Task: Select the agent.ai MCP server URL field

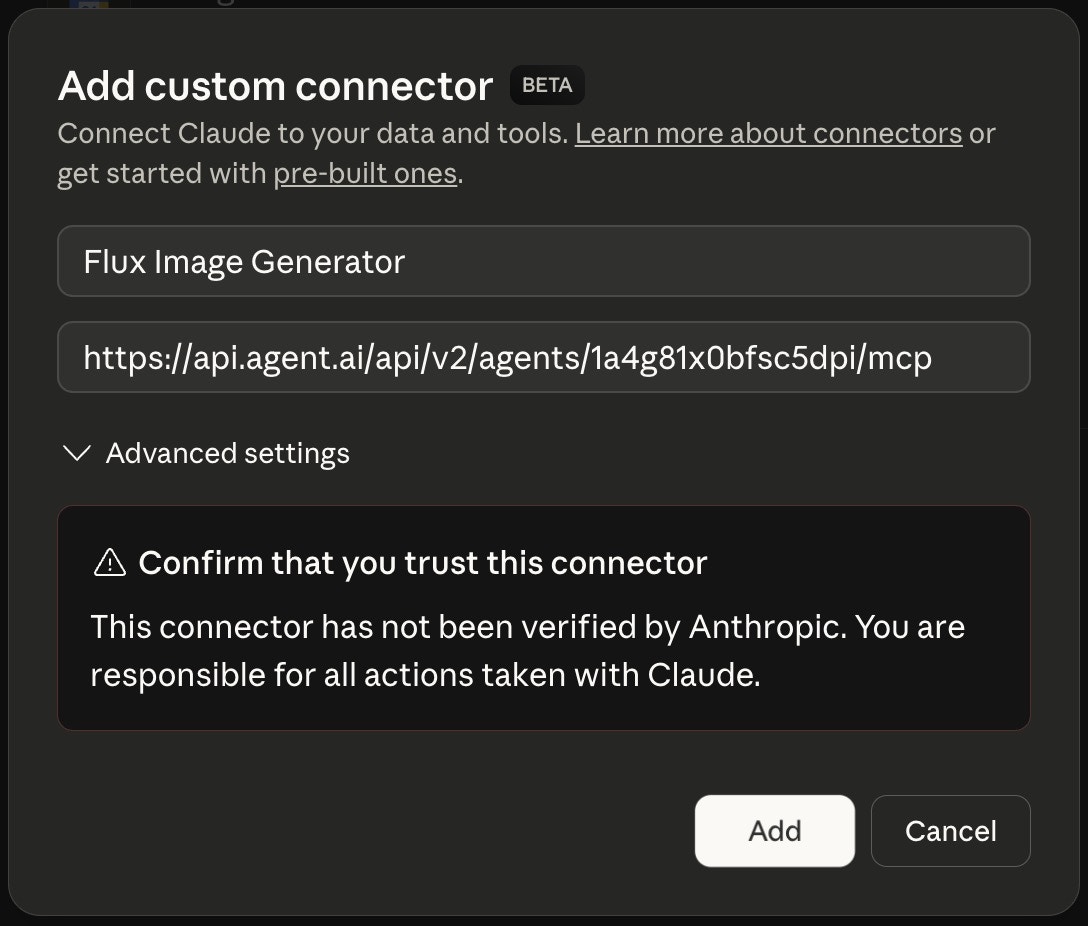Action: (x=544, y=357)
